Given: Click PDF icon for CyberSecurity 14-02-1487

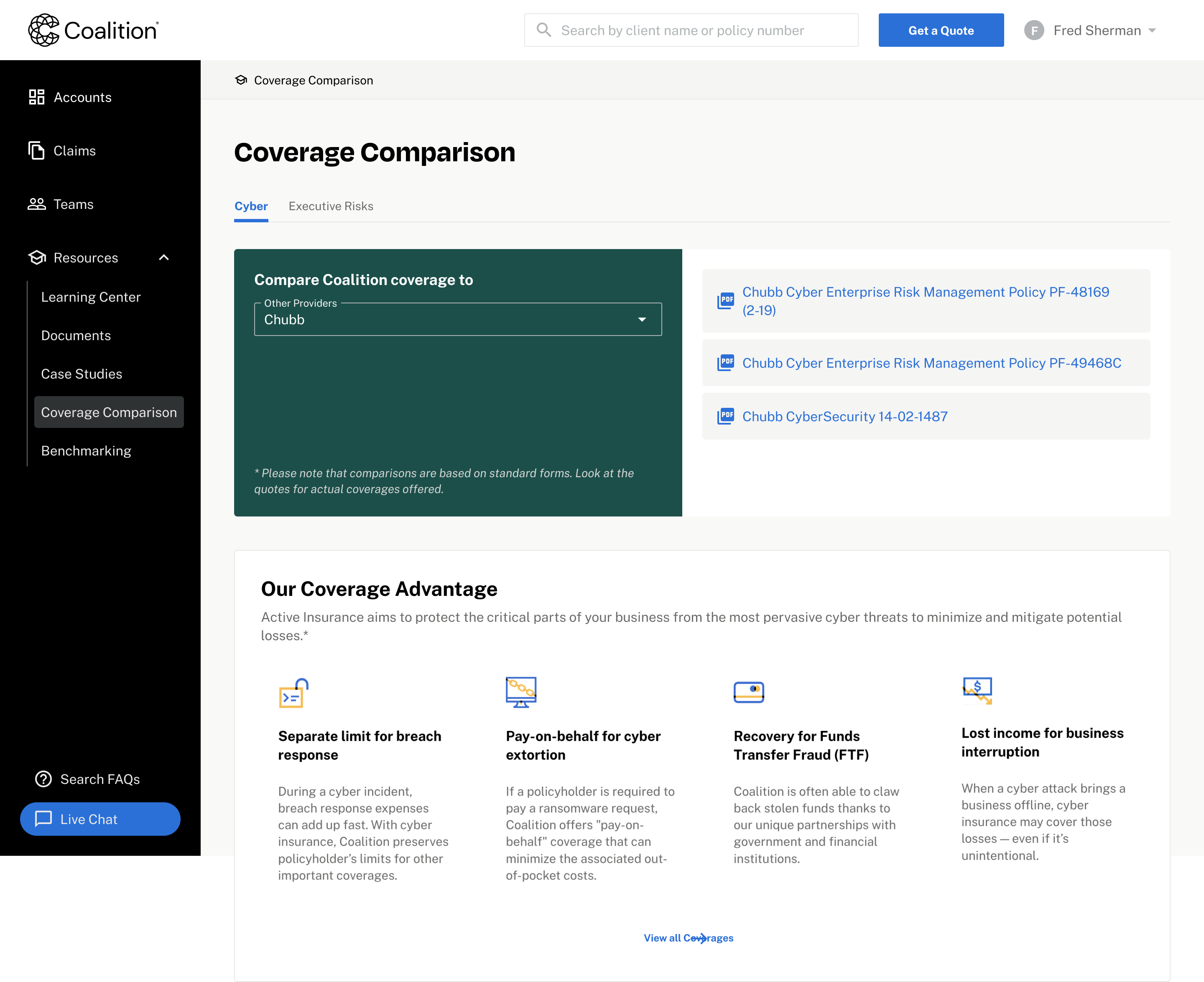Looking at the screenshot, I should click(725, 416).
